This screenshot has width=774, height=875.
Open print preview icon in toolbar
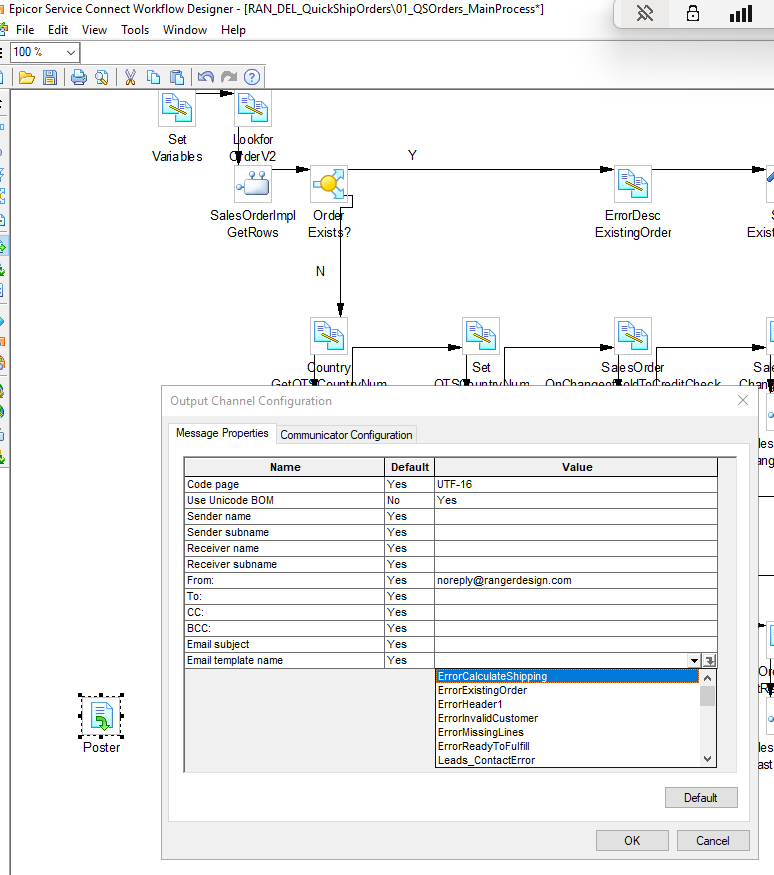point(102,77)
